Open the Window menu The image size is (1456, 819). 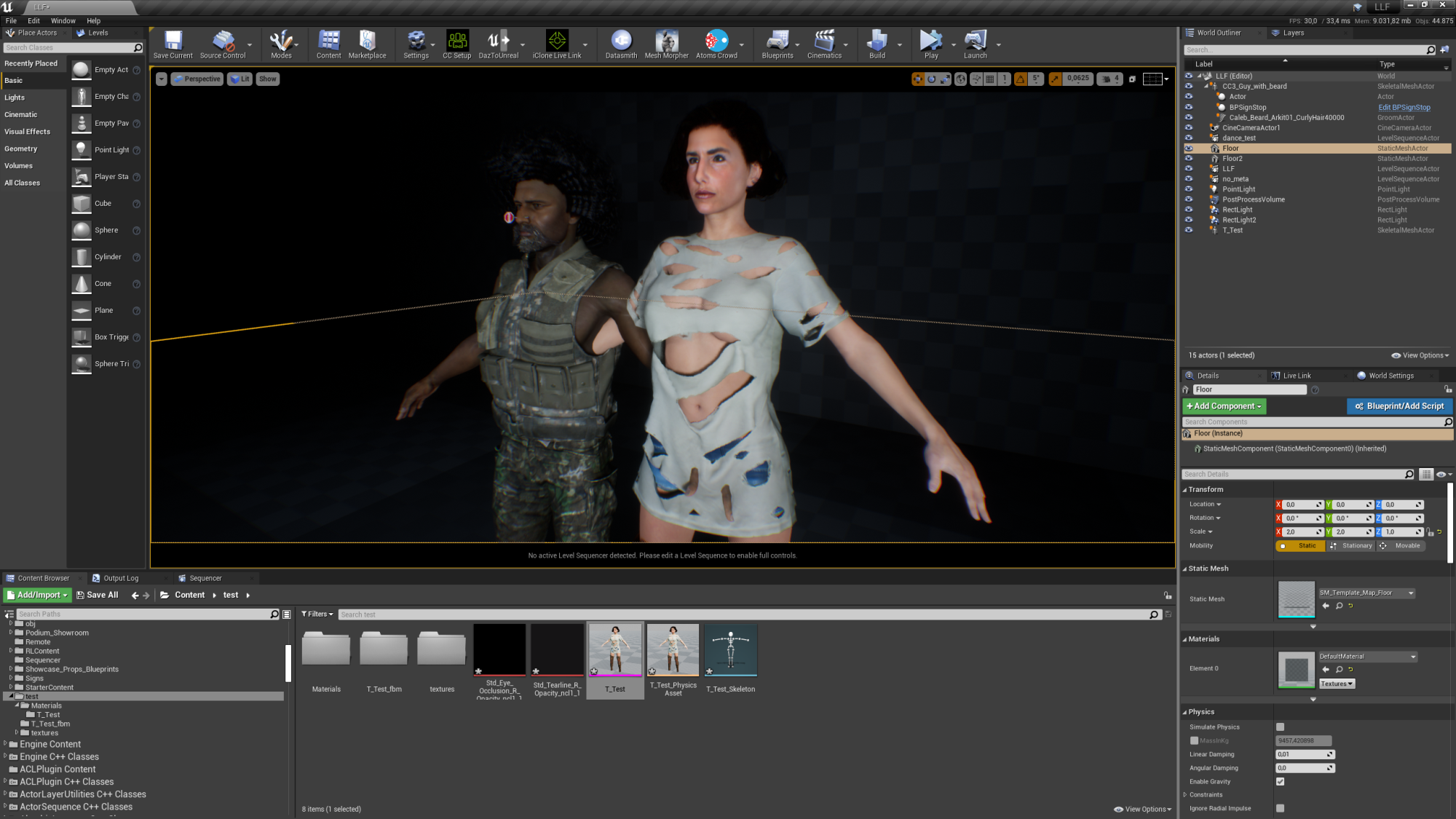coord(63,21)
